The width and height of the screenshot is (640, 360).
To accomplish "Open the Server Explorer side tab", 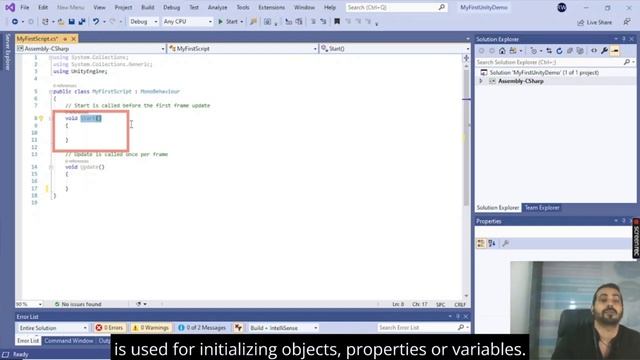I will point(7,52).
